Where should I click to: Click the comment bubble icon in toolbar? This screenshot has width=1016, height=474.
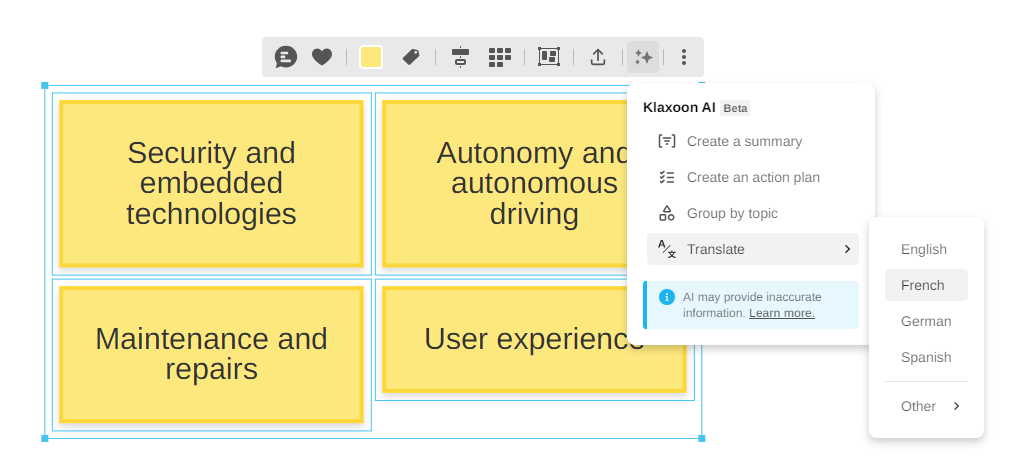coord(286,57)
